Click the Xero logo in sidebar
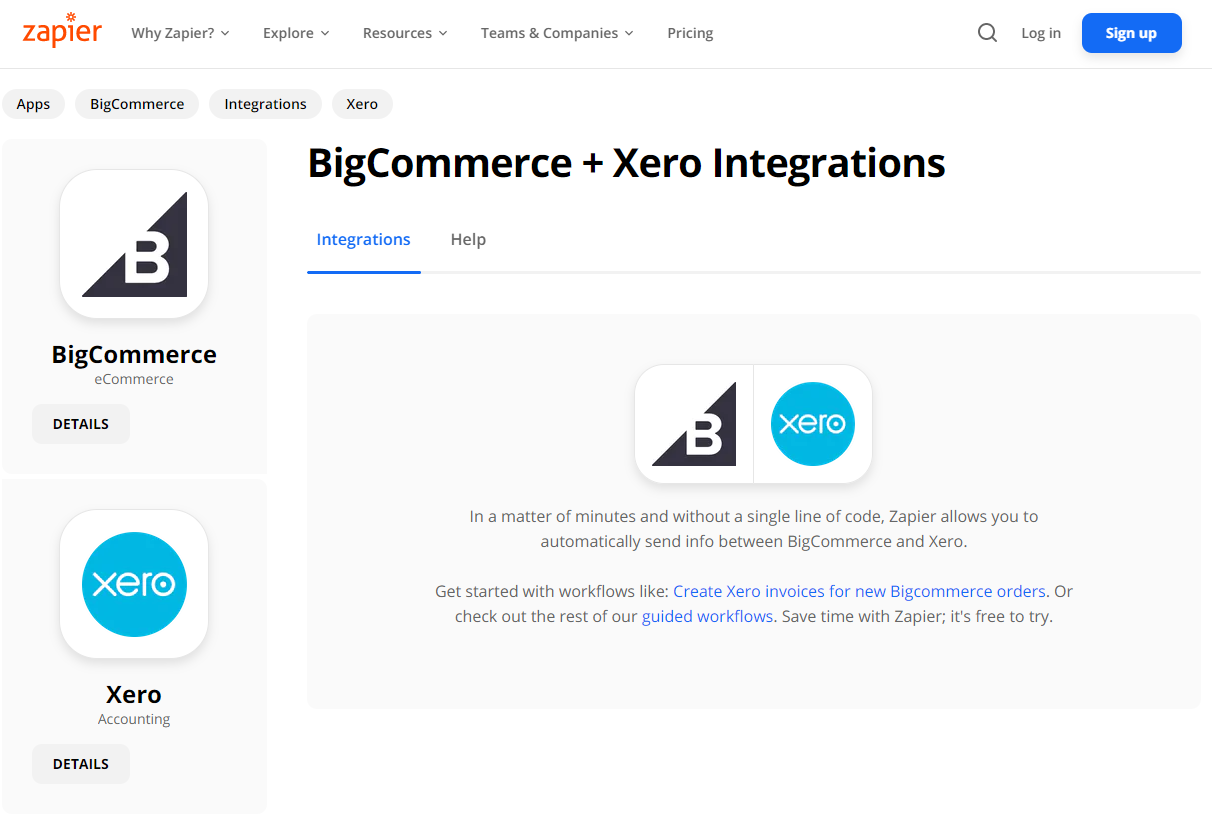The width and height of the screenshot is (1212, 822). coord(134,584)
